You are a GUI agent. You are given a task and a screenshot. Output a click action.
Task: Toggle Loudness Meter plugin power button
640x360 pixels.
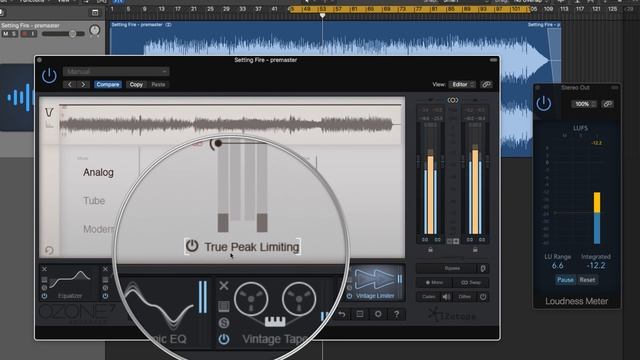tap(544, 103)
